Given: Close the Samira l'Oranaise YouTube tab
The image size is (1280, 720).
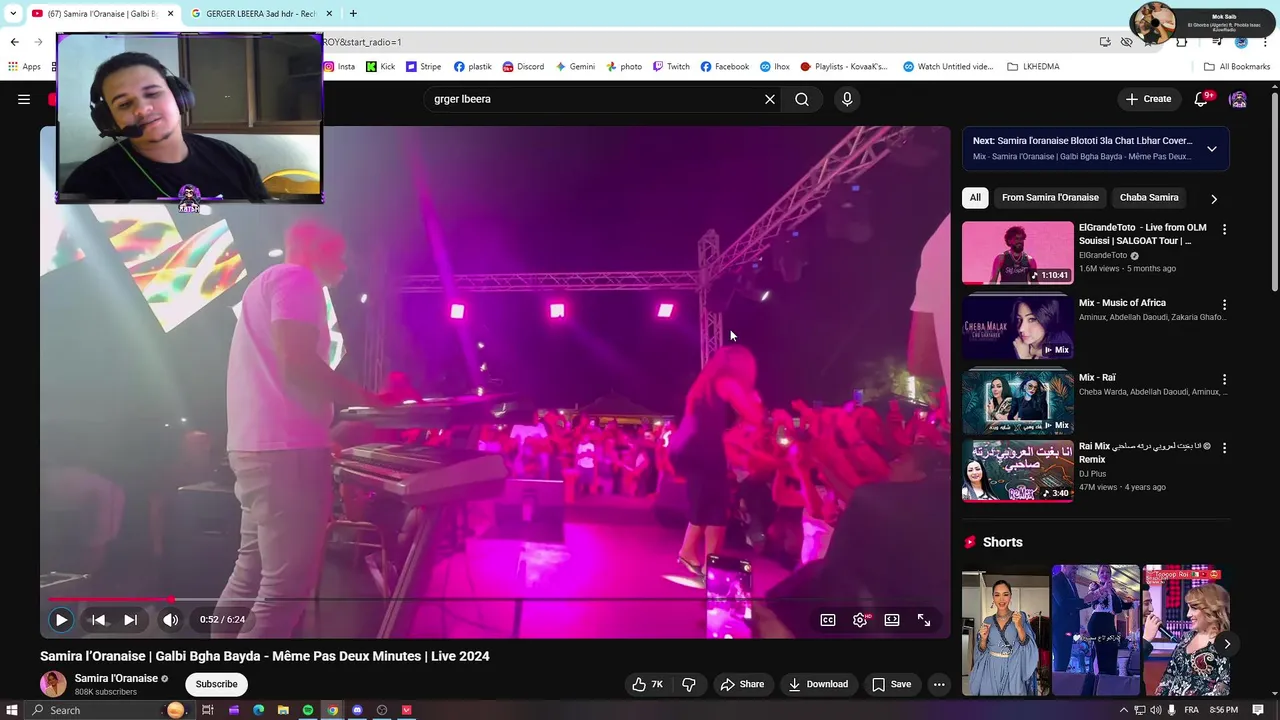Looking at the screenshot, I should [170, 14].
